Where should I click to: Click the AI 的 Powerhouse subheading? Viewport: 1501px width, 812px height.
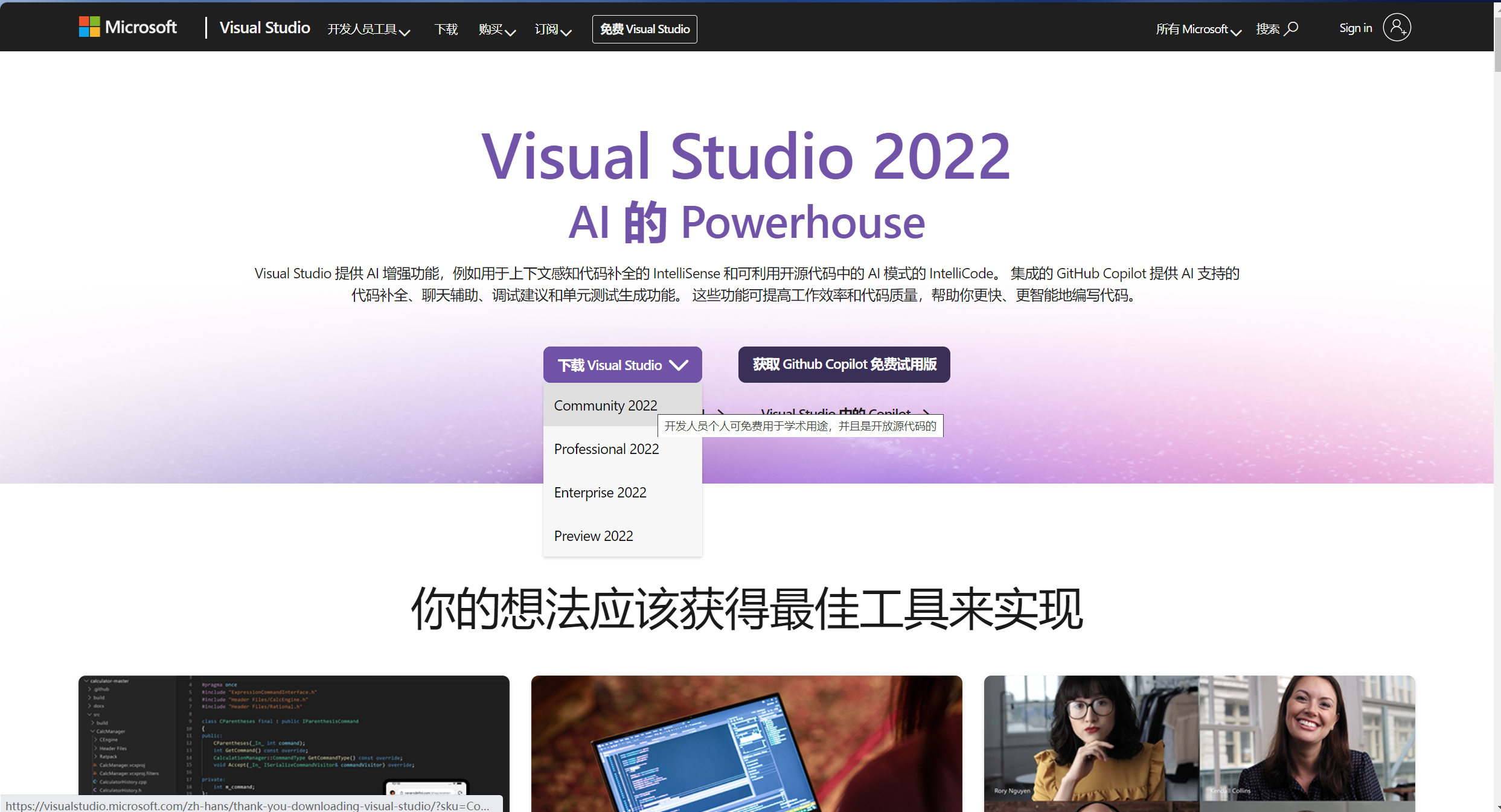[746, 222]
